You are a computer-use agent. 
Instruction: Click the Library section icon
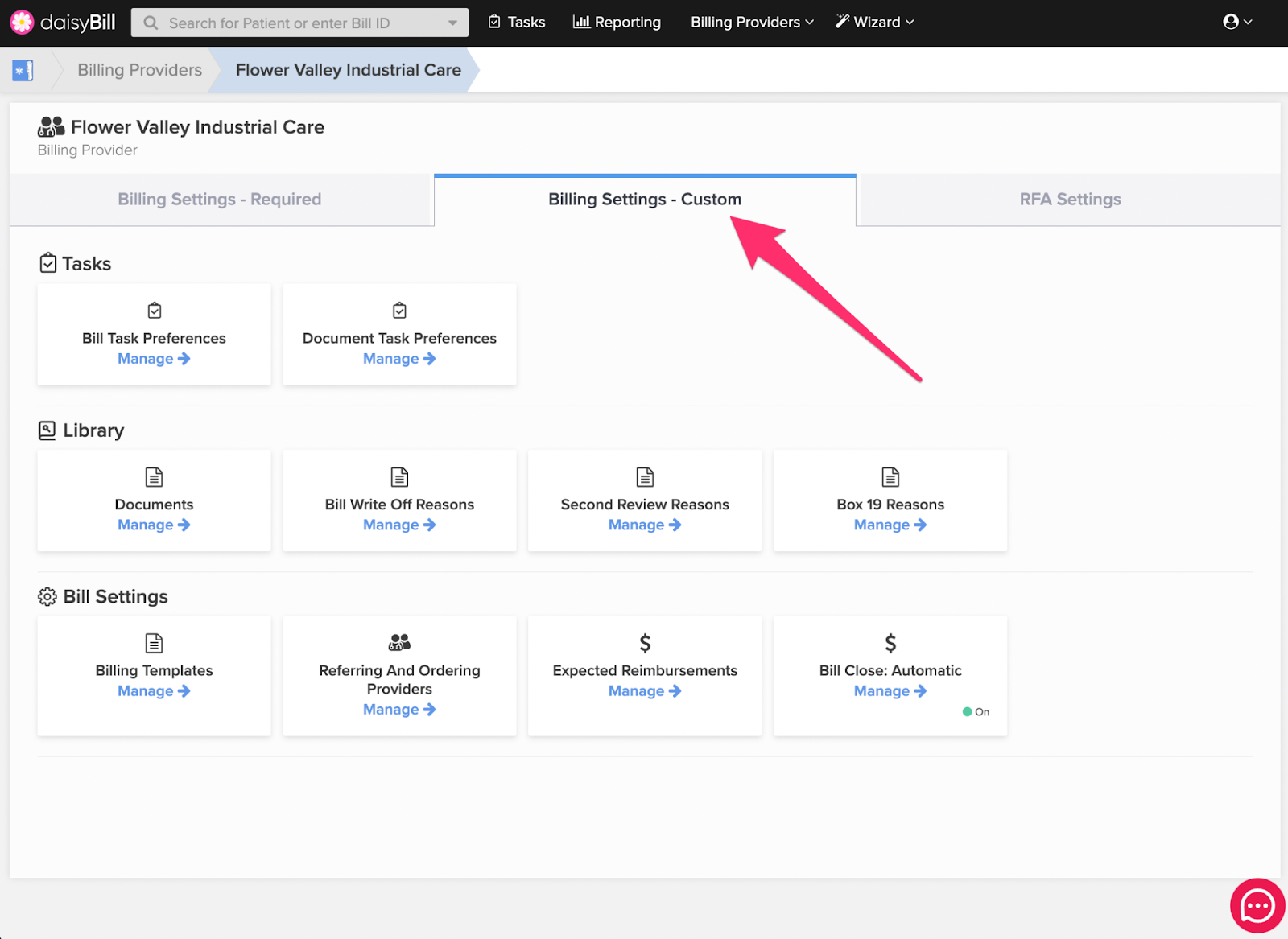tap(47, 430)
